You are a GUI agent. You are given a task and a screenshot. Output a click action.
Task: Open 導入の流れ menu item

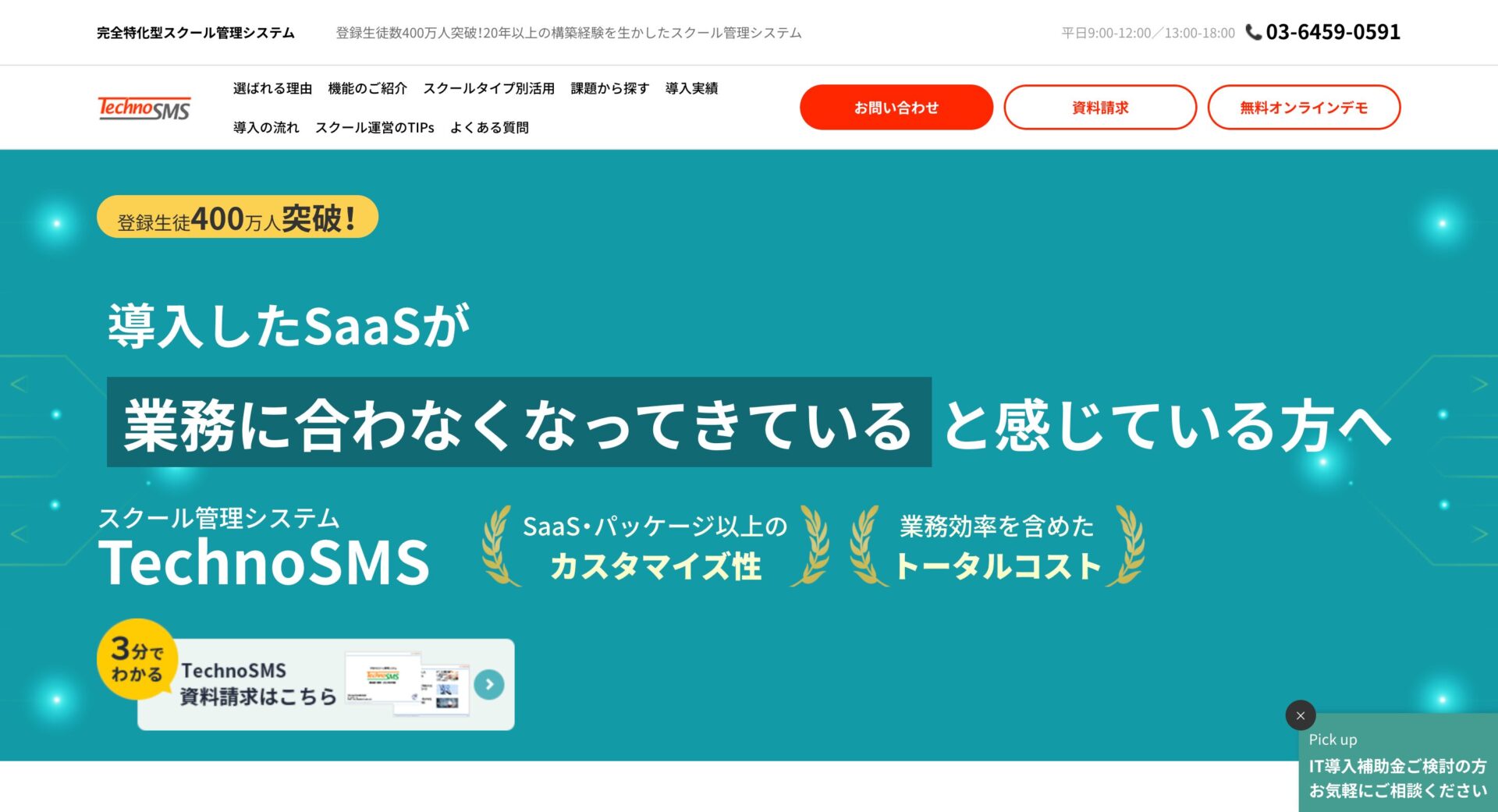[x=266, y=127]
